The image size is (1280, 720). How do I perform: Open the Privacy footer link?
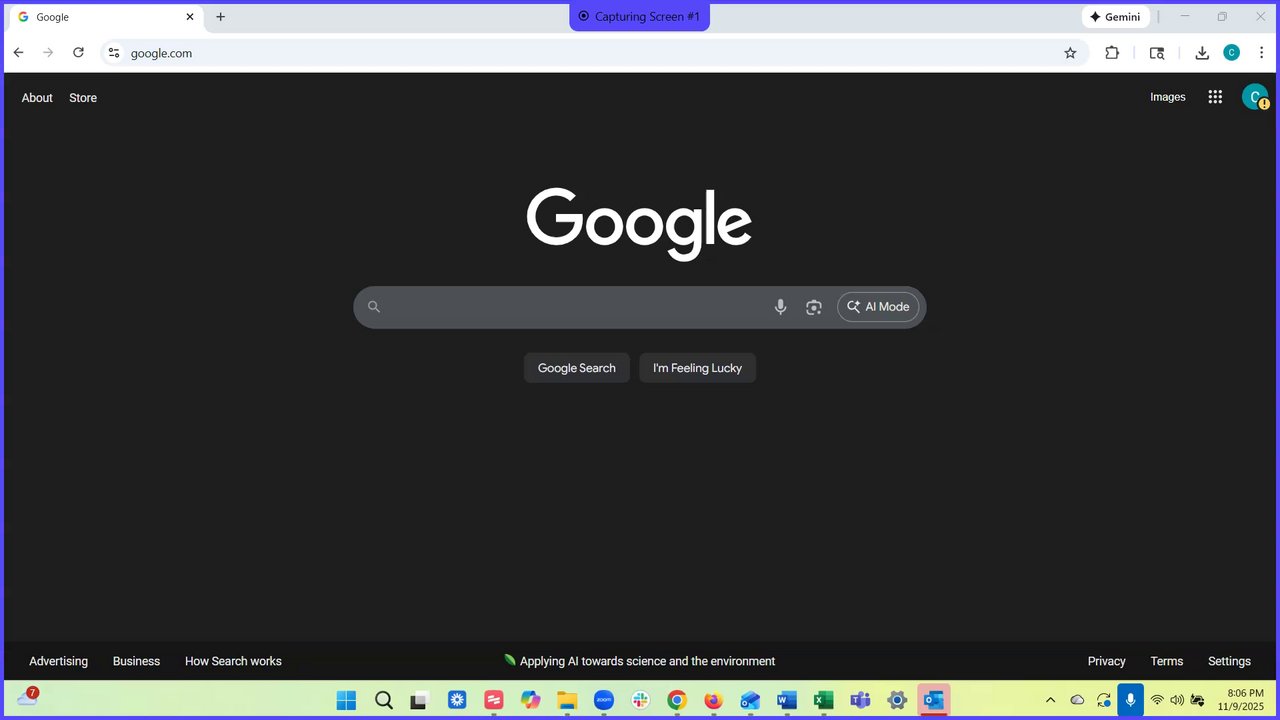pyautogui.click(x=1106, y=661)
